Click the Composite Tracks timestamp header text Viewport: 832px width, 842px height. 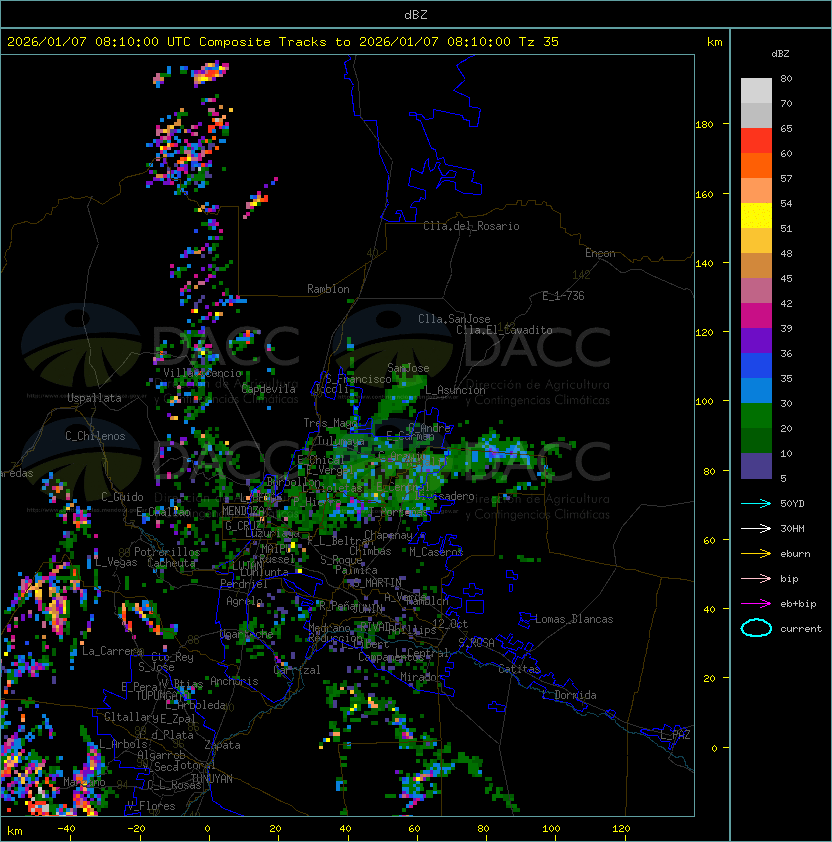[283, 42]
